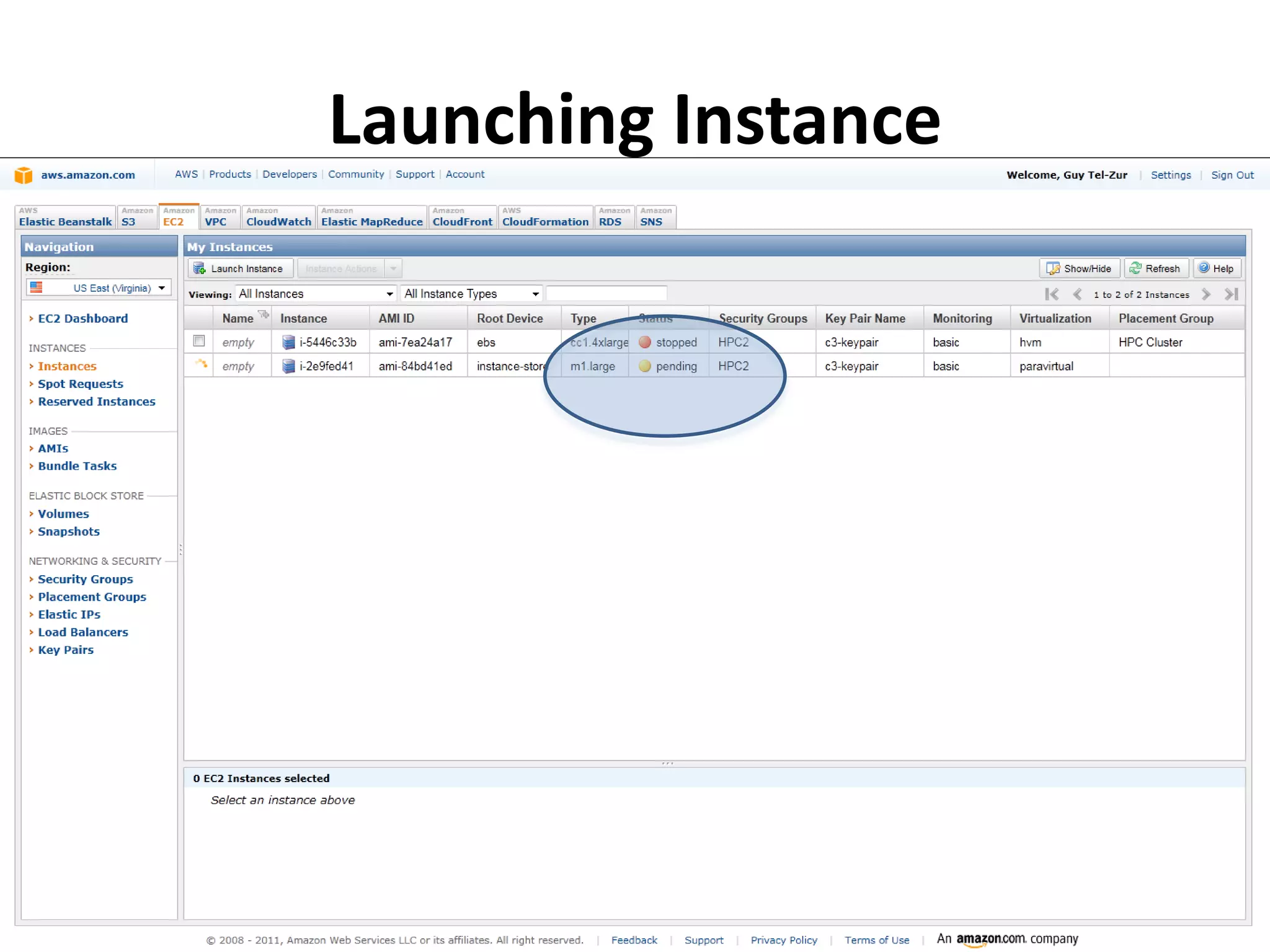Screen dimensions: 1270x952
Task: Switch to the RDS tab
Action: click(x=614, y=217)
